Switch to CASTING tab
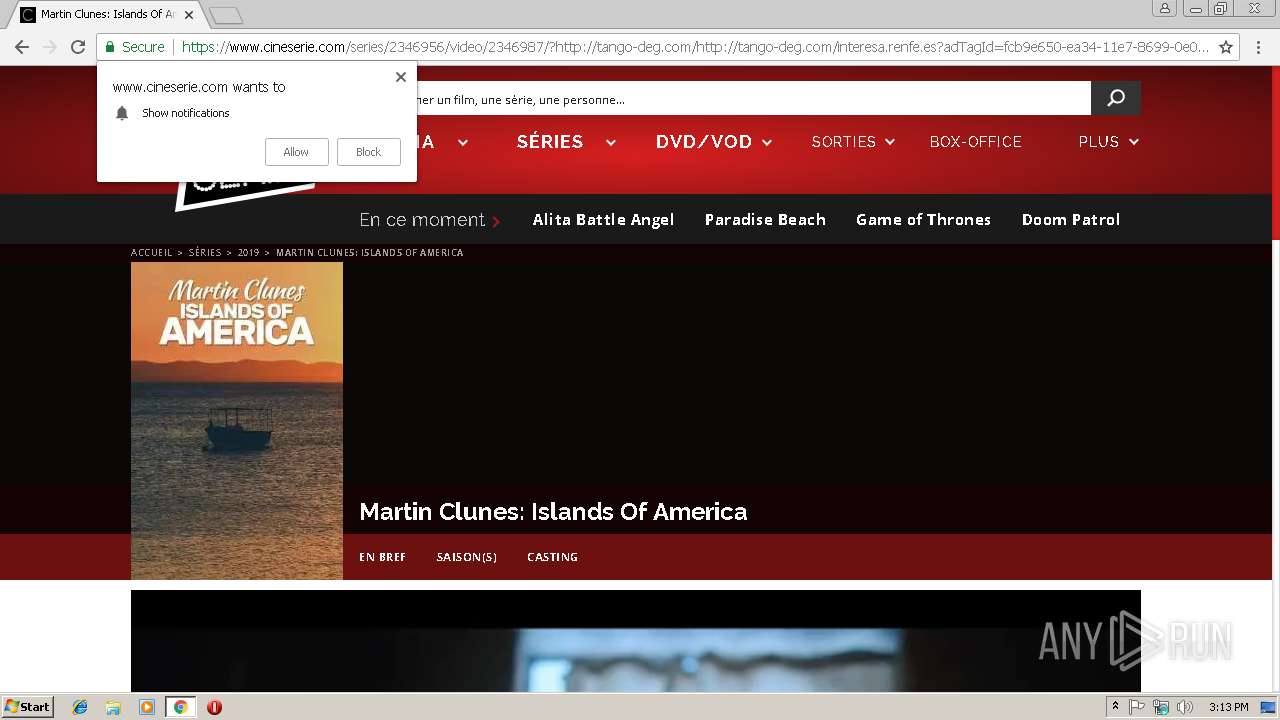 (x=552, y=557)
